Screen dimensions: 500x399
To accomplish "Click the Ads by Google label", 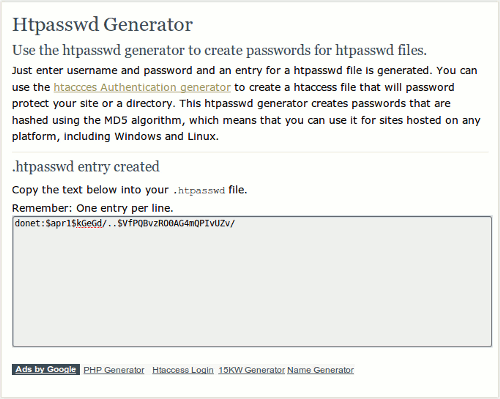I will (46, 369).
